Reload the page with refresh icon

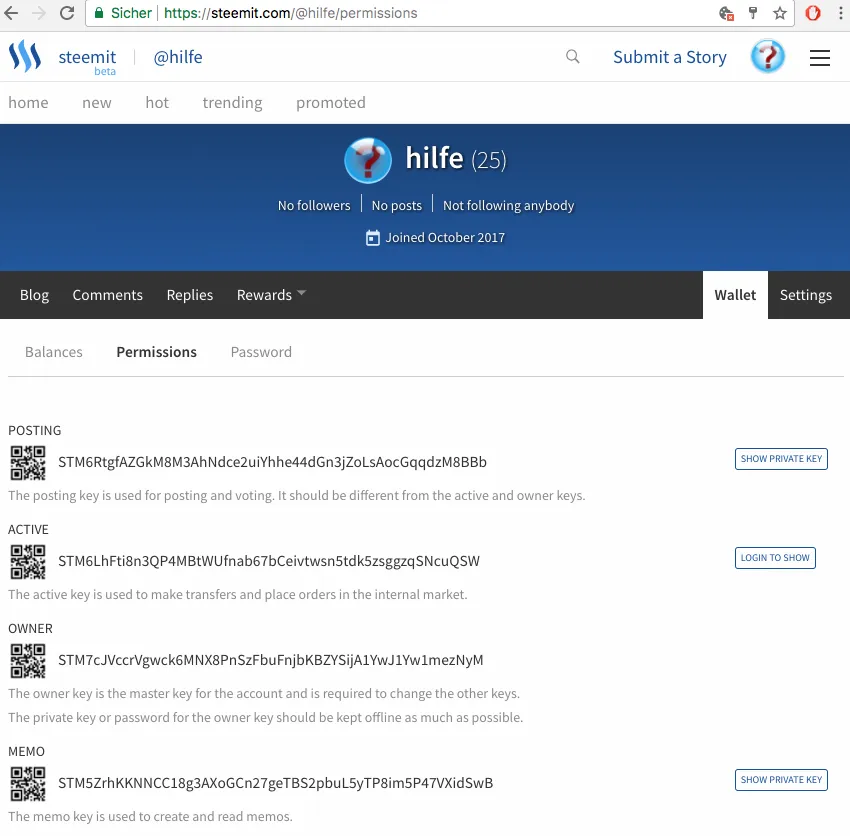[67, 13]
